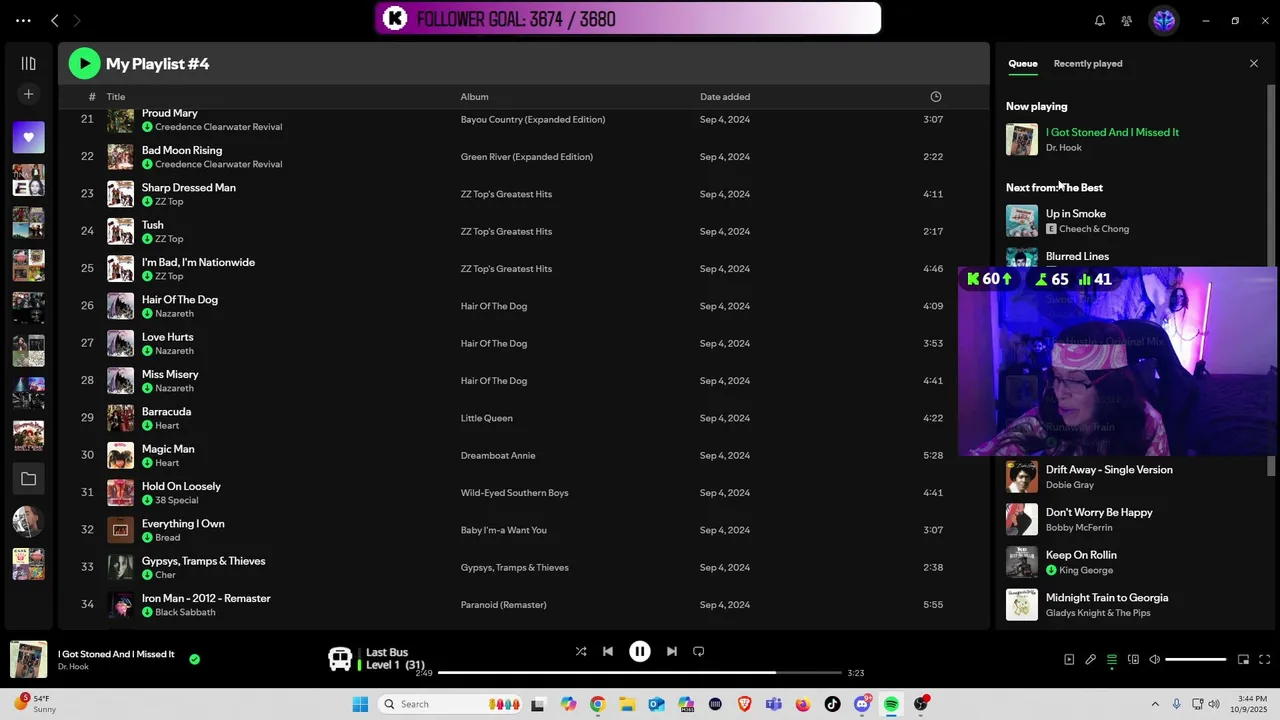Open the user profile avatar menu
This screenshot has width=1280, height=720.
coord(1163,20)
